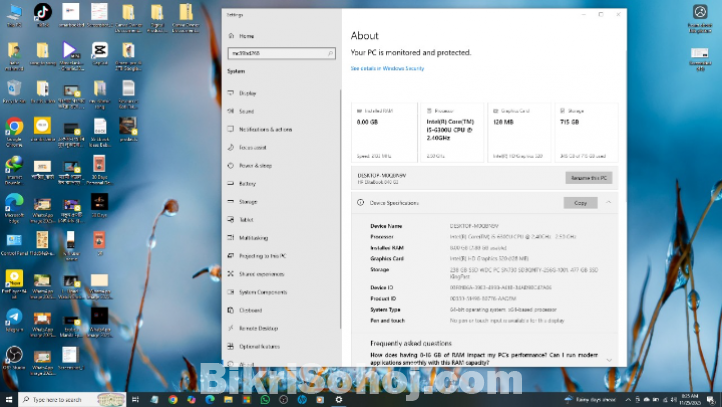Select the Settings gear on the taskbar
This screenshot has height=407, width=722.
point(338,400)
